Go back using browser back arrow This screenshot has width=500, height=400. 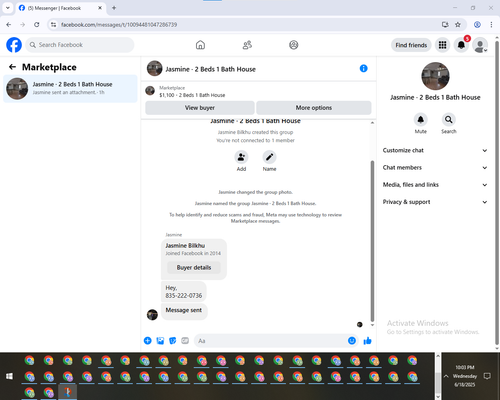[9, 24]
